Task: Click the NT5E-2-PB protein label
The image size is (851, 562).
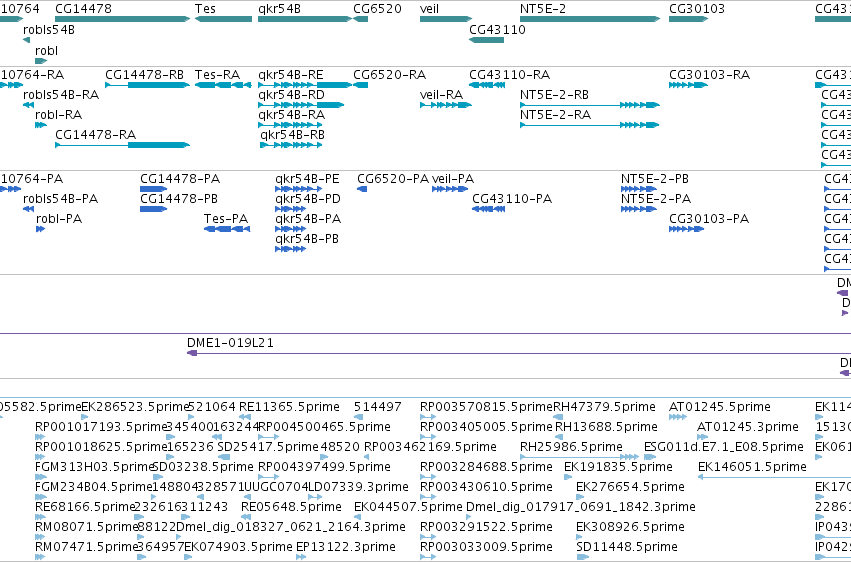Action: pyautogui.click(x=655, y=178)
